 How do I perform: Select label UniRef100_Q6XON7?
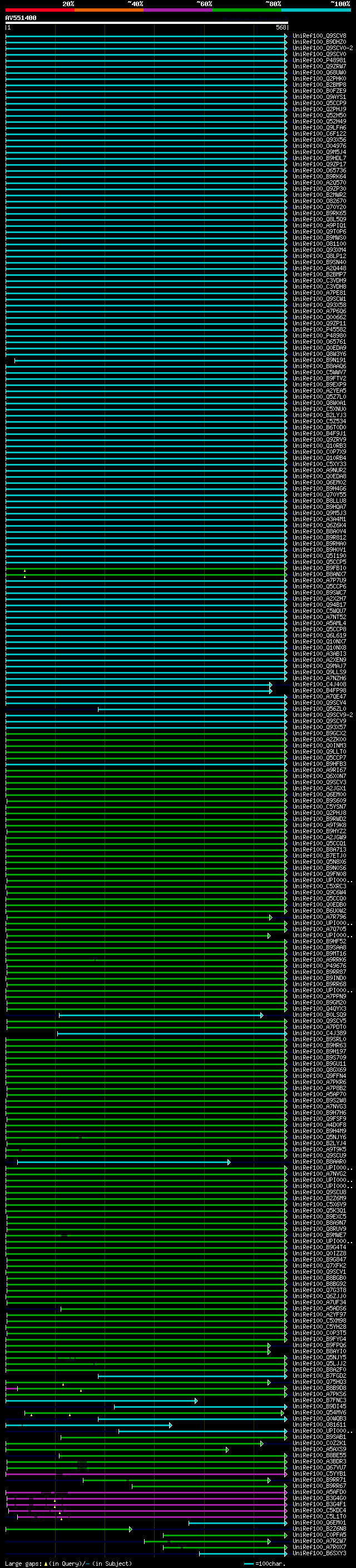pyautogui.click(x=319, y=776)
